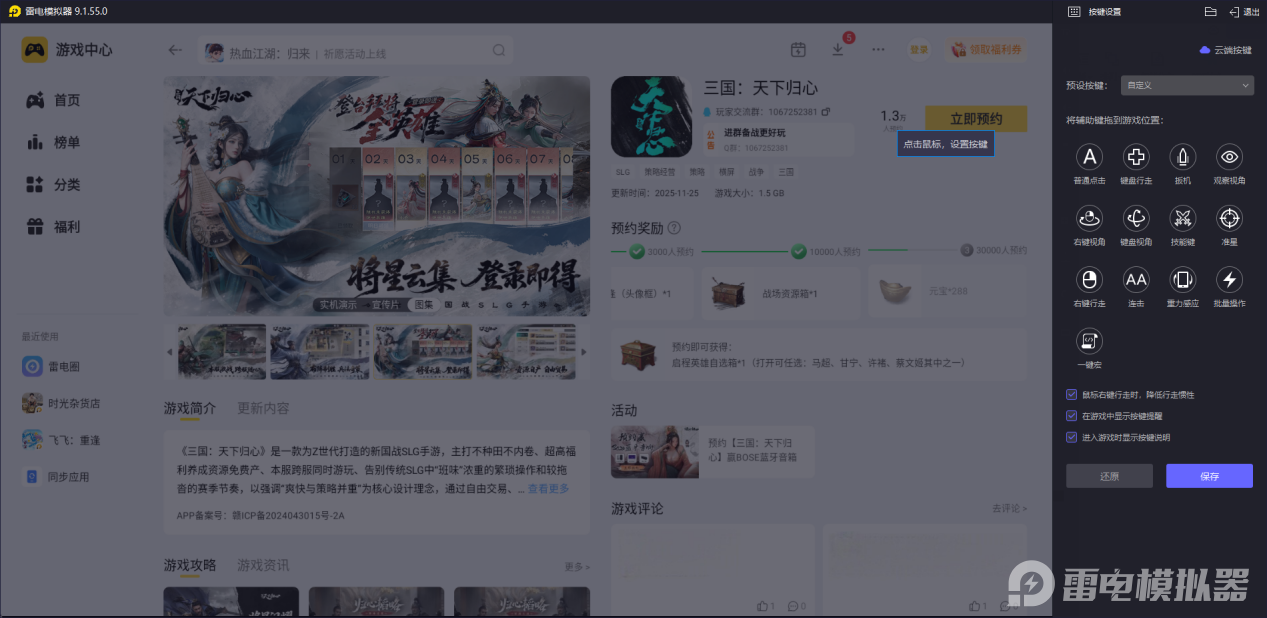Screen dimensions: 1267x618
Task: Click the 还原 restore button
Action: [1109, 476]
